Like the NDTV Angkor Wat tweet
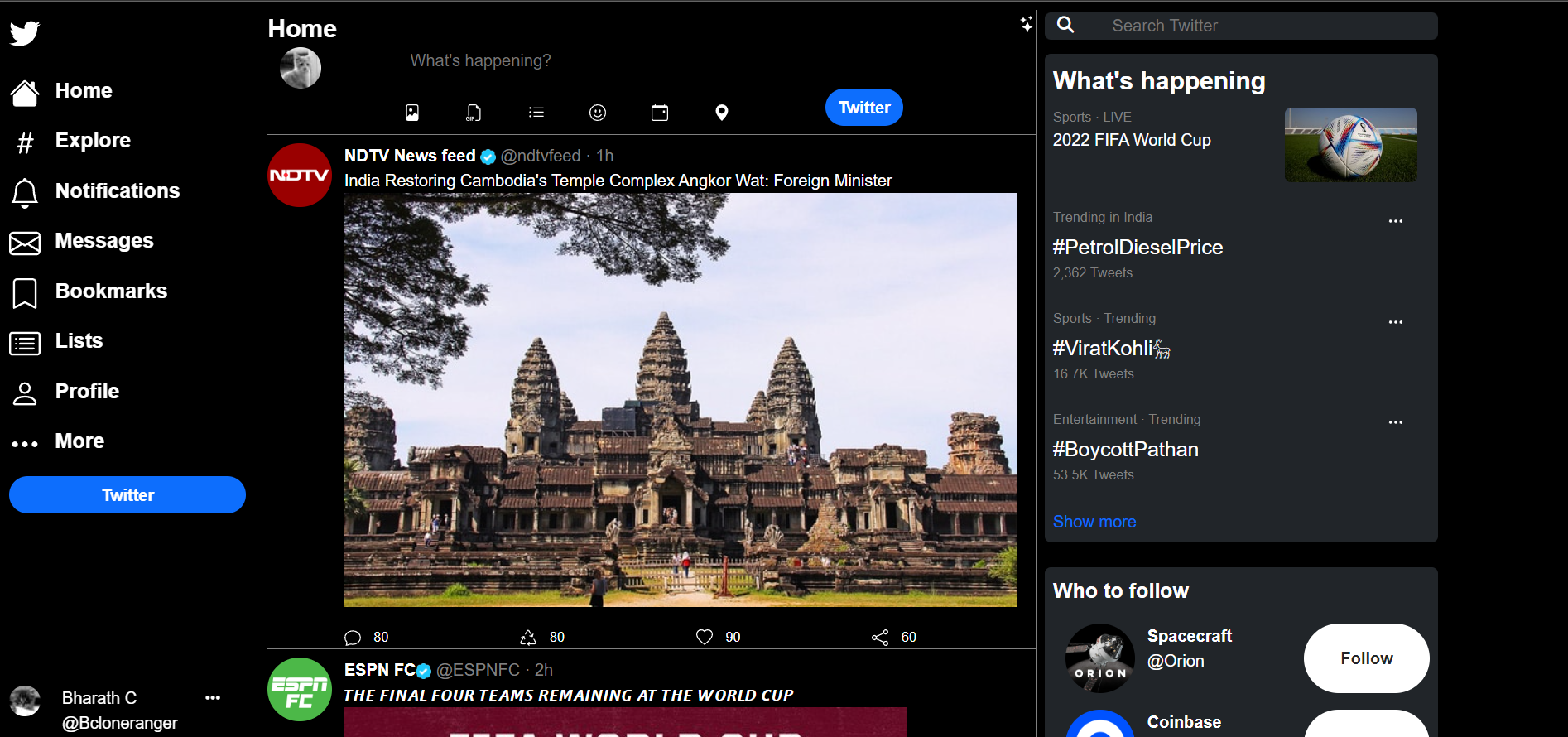 pos(705,637)
